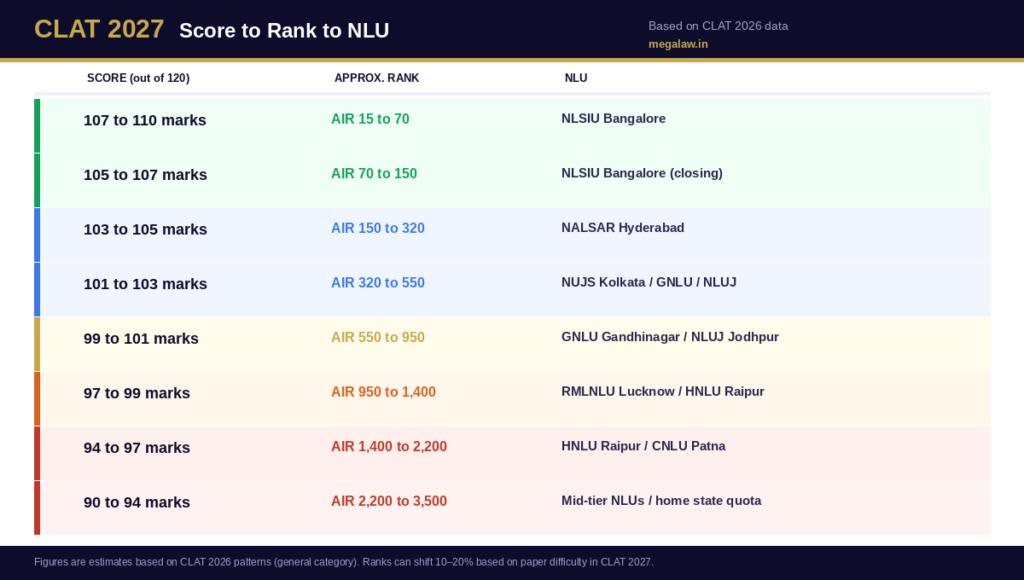1024x580 pixels.
Task: Select '90 to 94 marks' cell
Action: coord(136,502)
